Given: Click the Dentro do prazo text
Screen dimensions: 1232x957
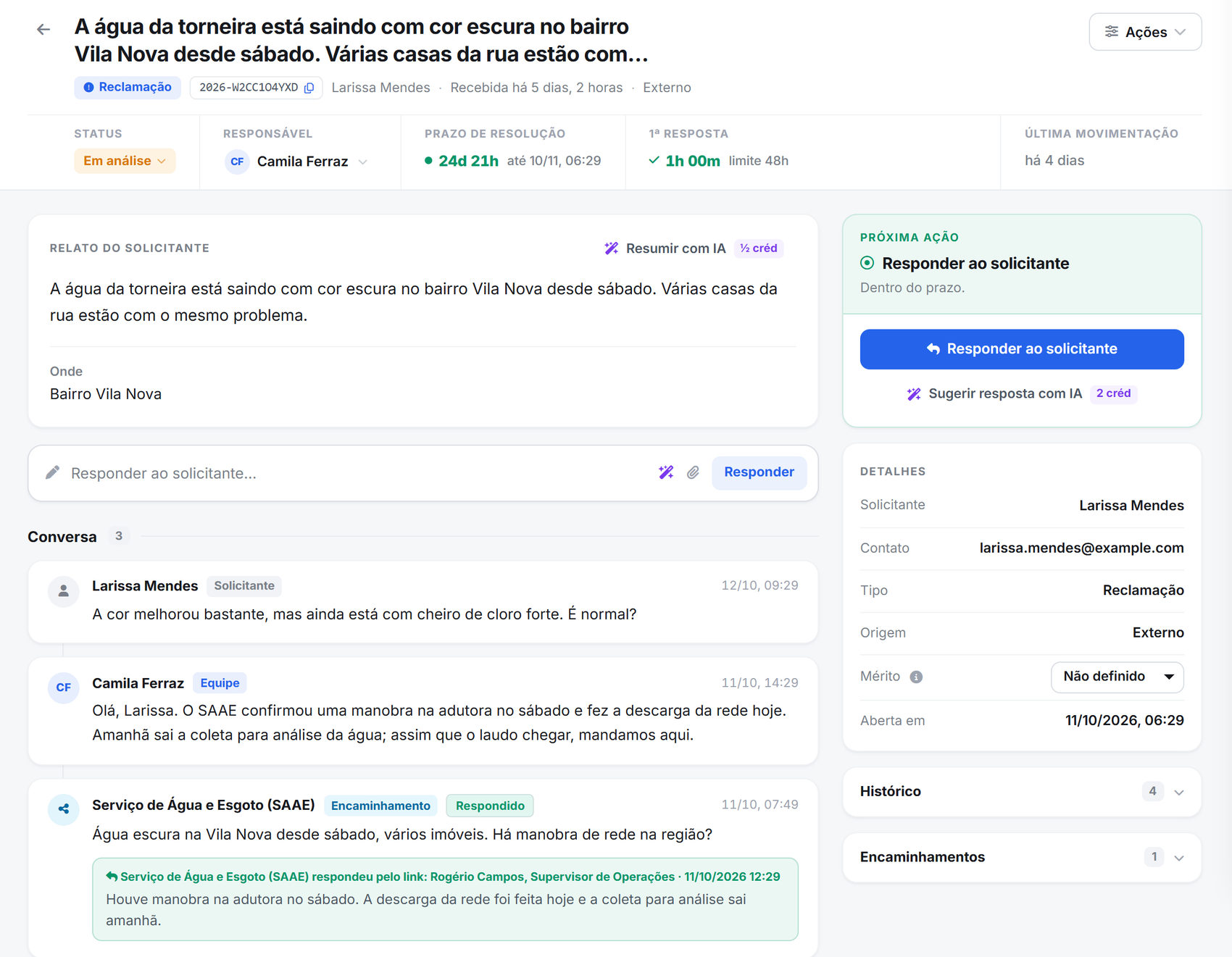Looking at the screenshot, I should [x=912, y=288].
